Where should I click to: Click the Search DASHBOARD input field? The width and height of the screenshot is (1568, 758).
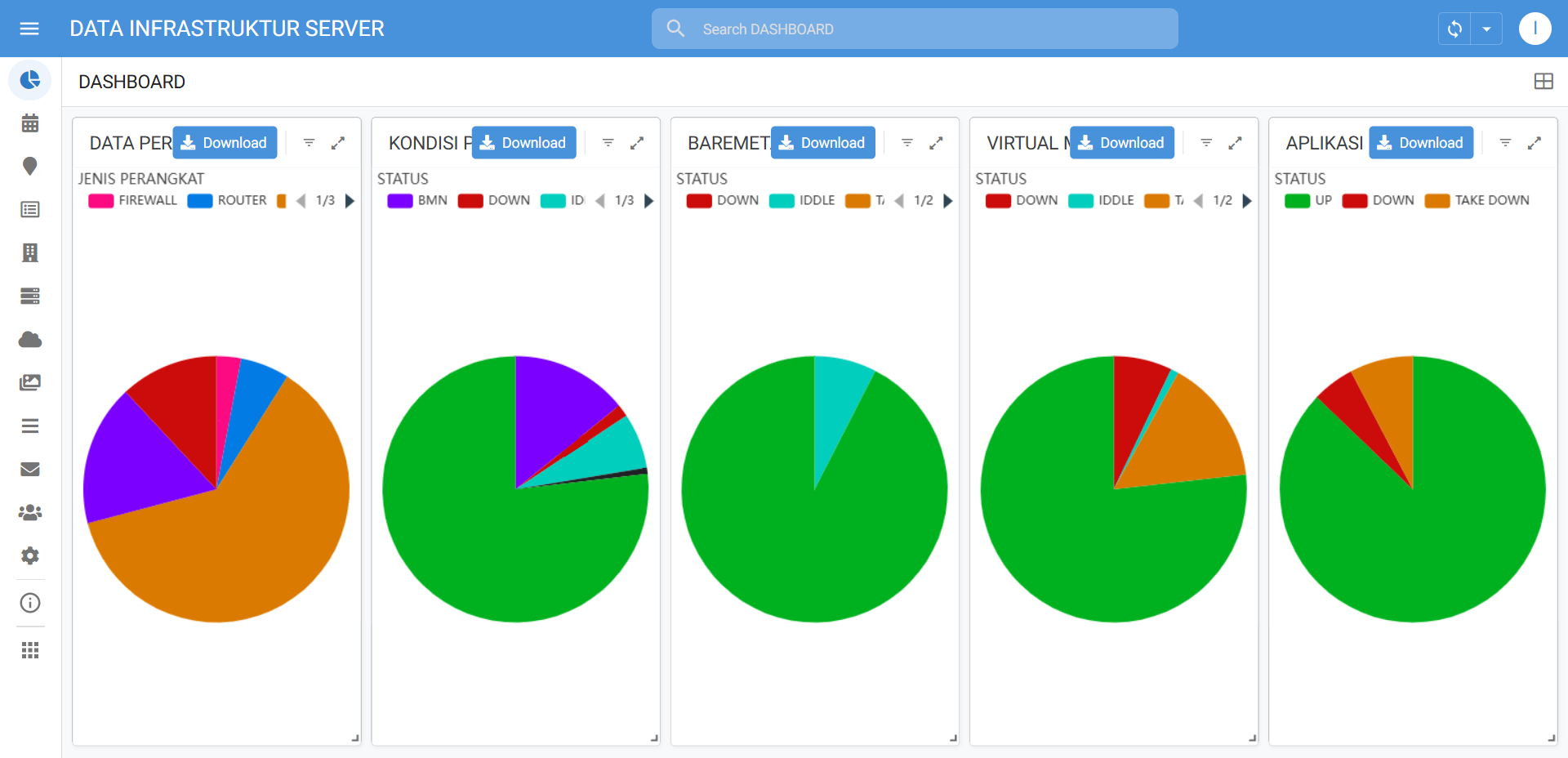915,29
